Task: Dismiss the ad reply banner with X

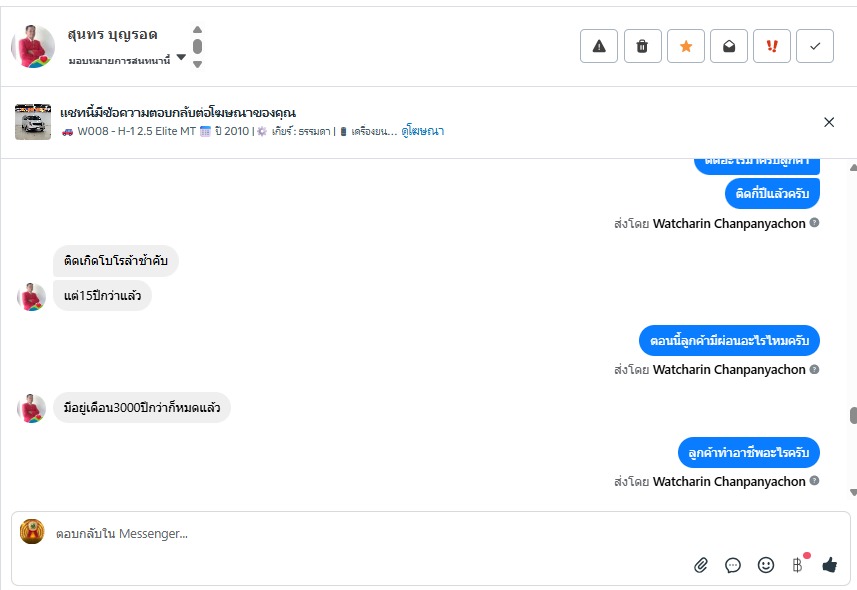Action: tap(829, 122)
